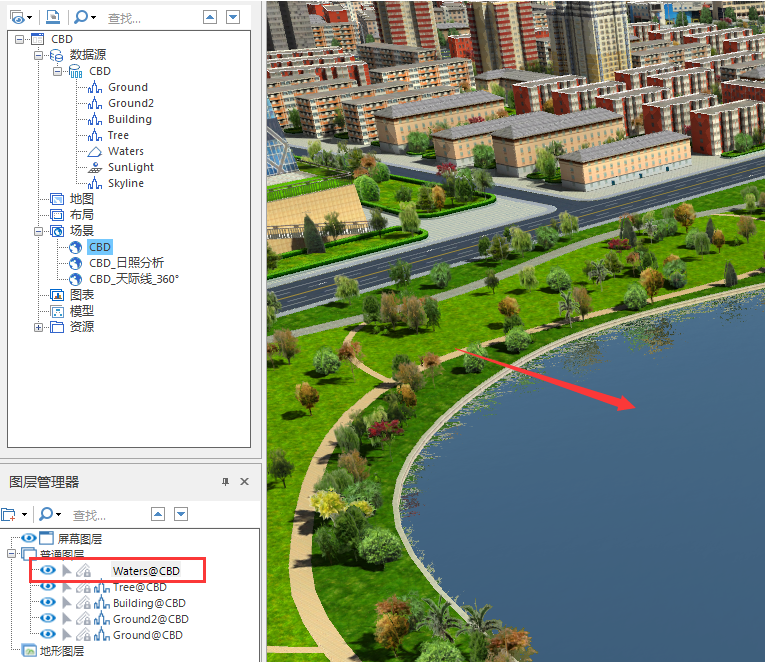Click the layer manager search magnifier icon
Viewport: 765px width, 662px height.
pos(46,514)
